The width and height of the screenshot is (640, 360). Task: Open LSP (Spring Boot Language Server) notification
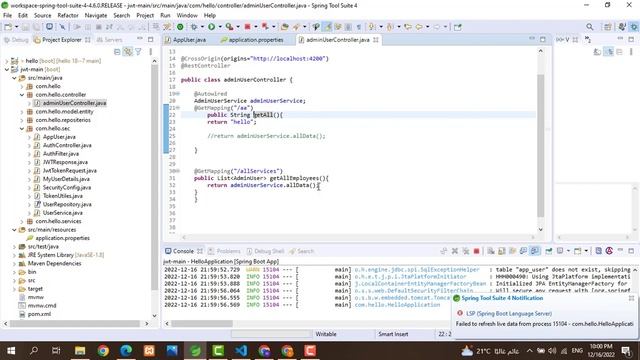tap(509, 313)
